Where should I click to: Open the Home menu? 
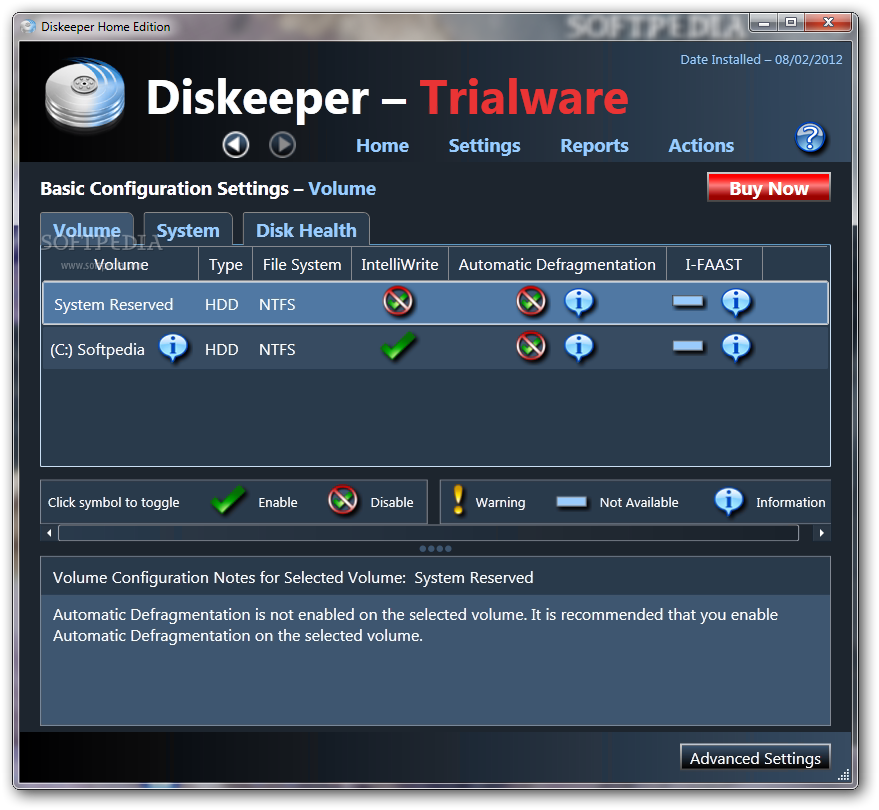click(382, 146)
